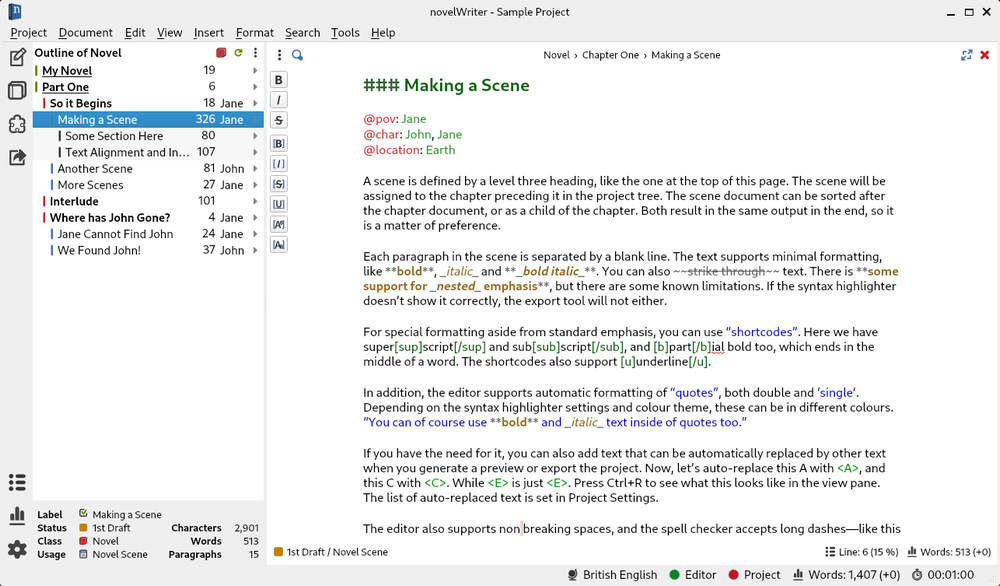Open the Edit menu
This screenshot has width=1000, height=586.
point(135,33)
